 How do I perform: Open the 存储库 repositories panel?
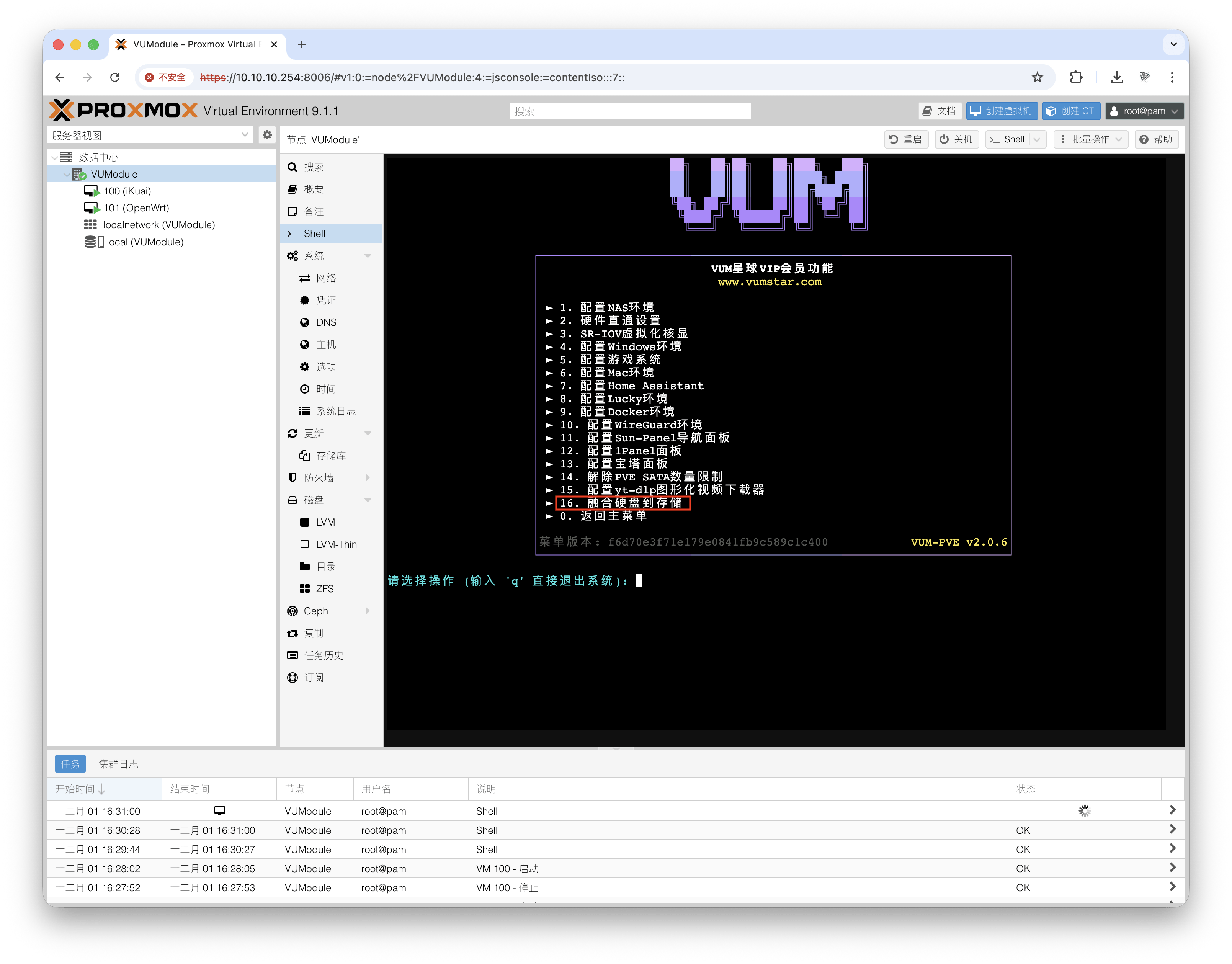pos(331,455)
